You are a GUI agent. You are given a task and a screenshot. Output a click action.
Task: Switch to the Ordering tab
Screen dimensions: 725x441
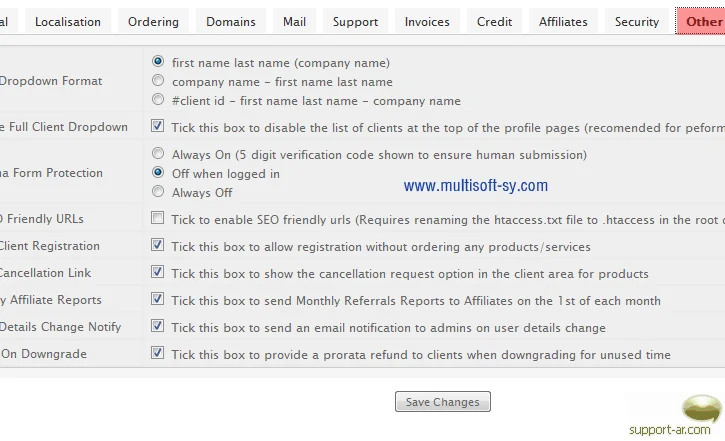pyautogui.click(x=153, y=21)
